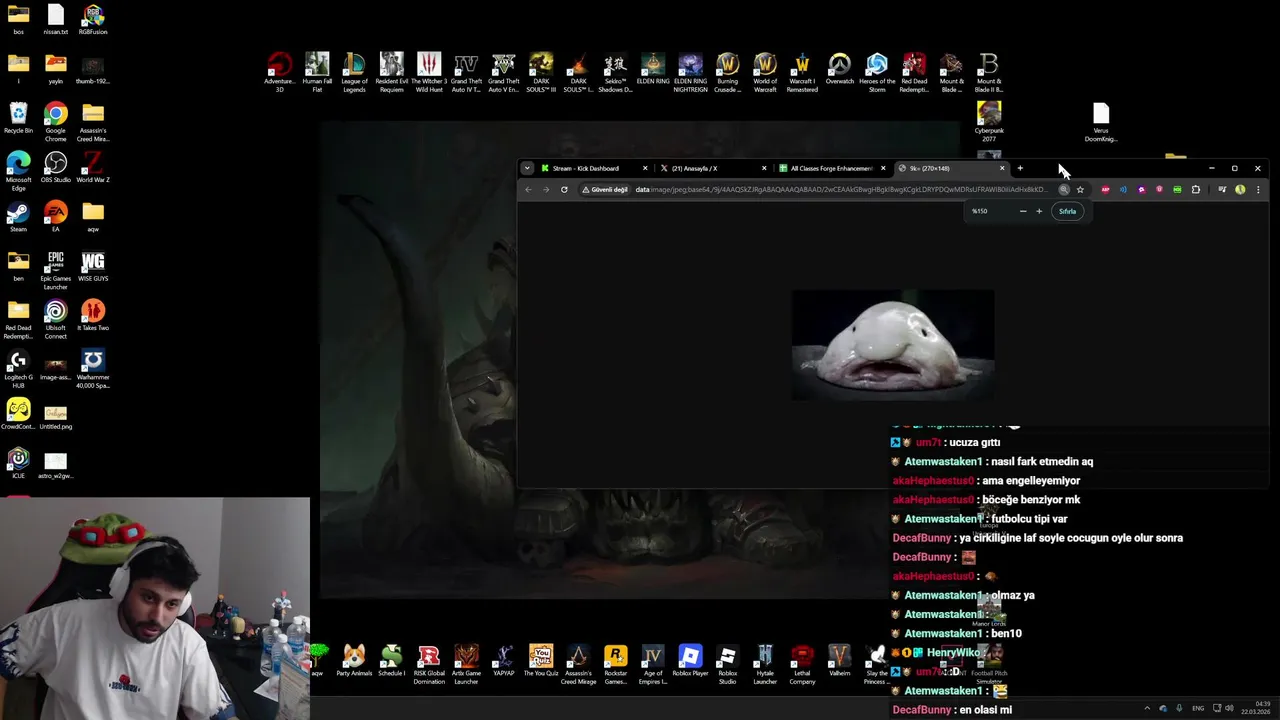Viewport: 1280px width, 720px height.
Task: Open Verus DoomKnight file on desktop
Action: click(1101, 122)
